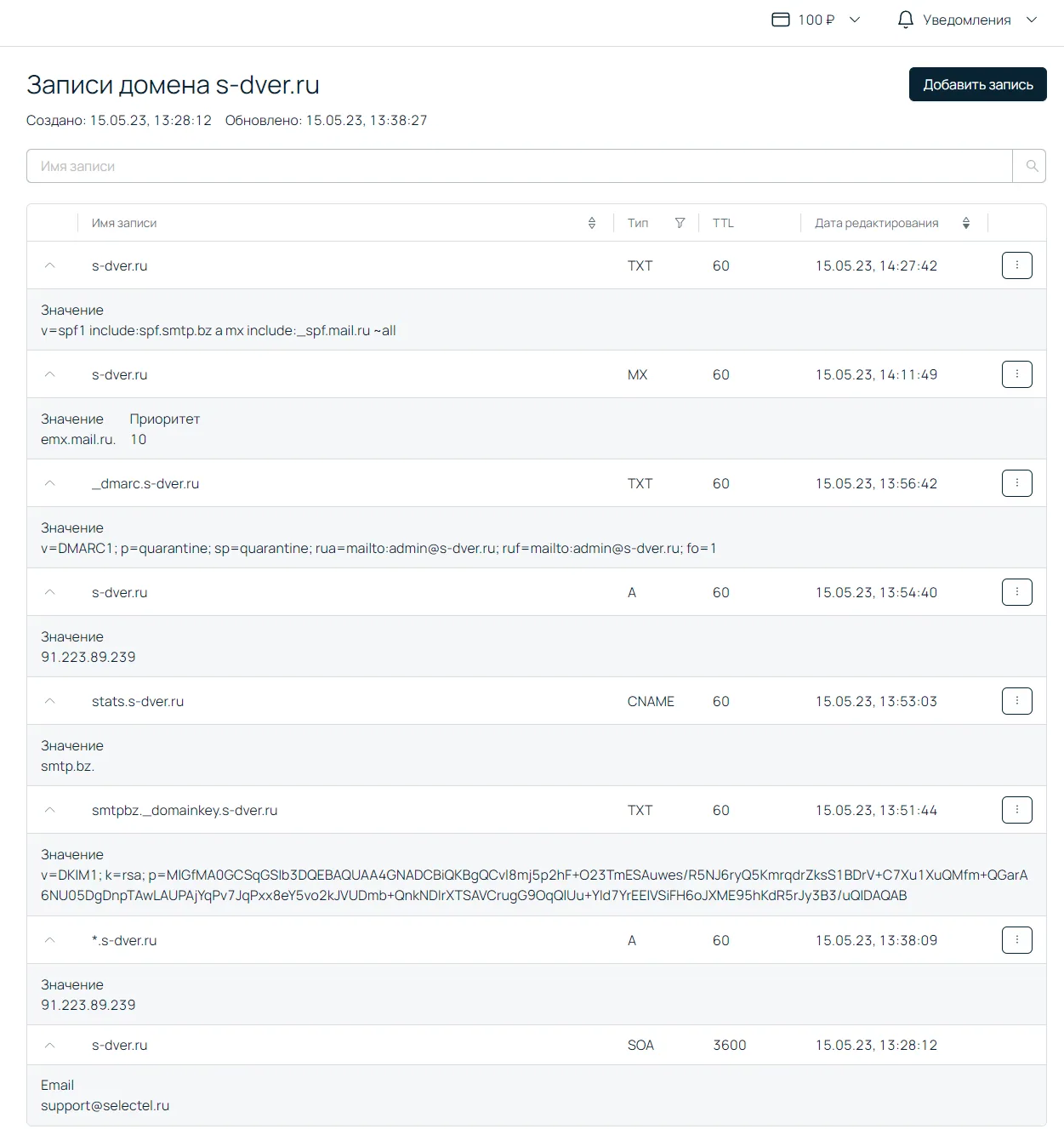Focus the Имя записи search field

(x=520, y=166)
